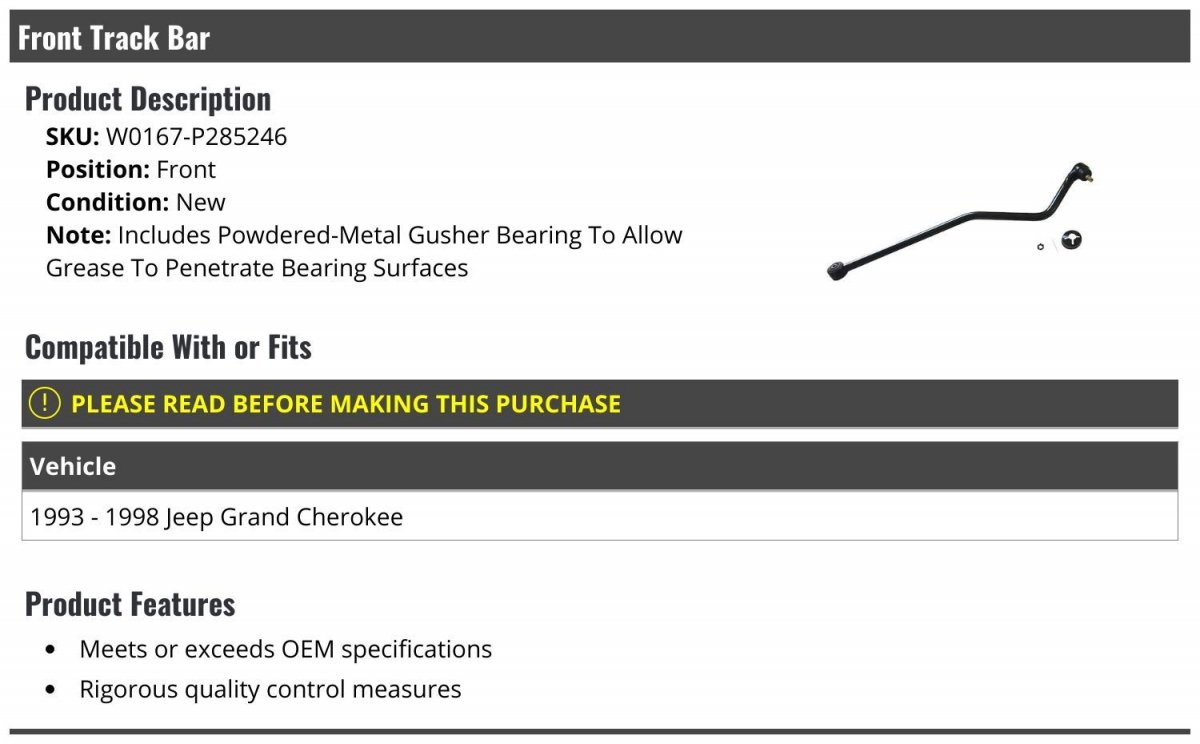Click the tiny washer ring in product photo
This screenshot has height=744, width=1200.
pyautogui.click(x=1040, y=247)
